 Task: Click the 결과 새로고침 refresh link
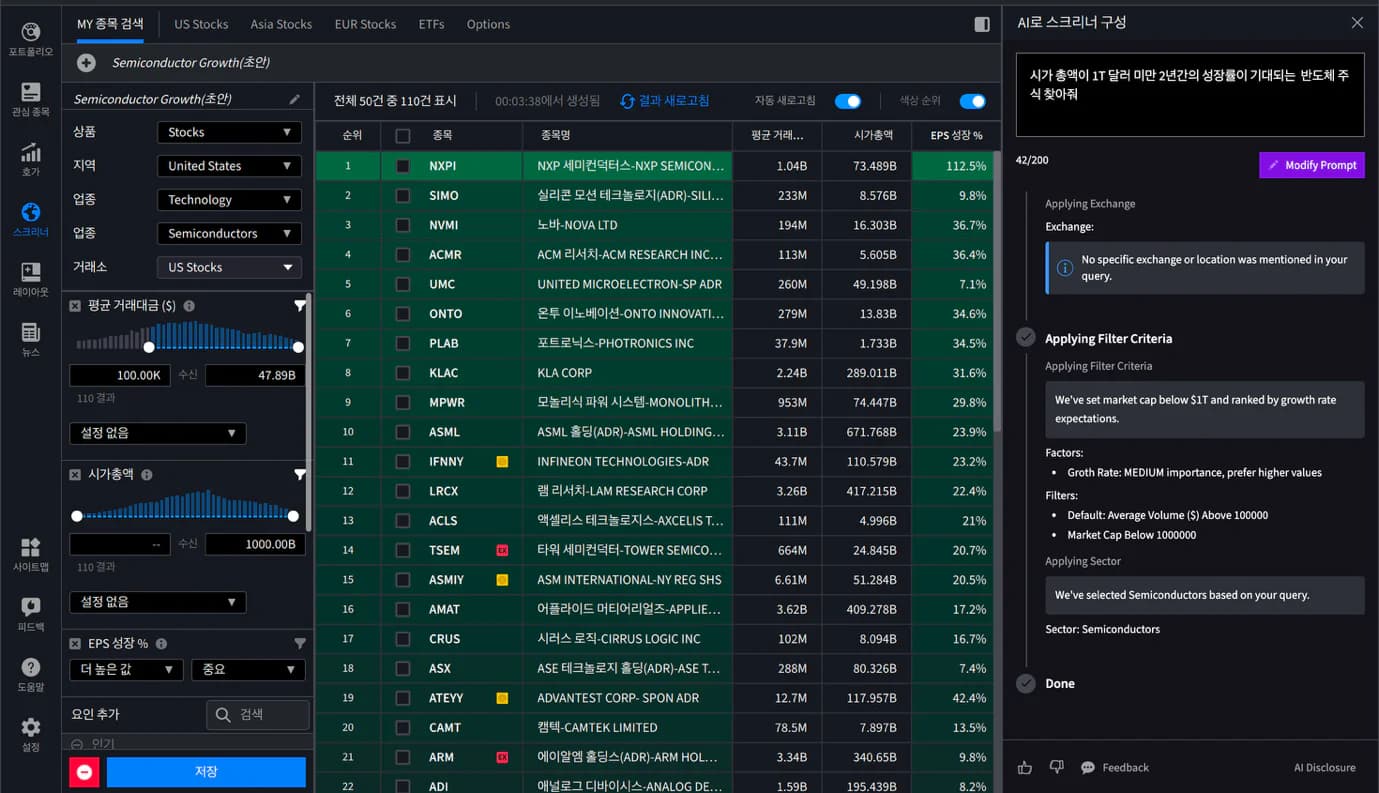[665, 101]
